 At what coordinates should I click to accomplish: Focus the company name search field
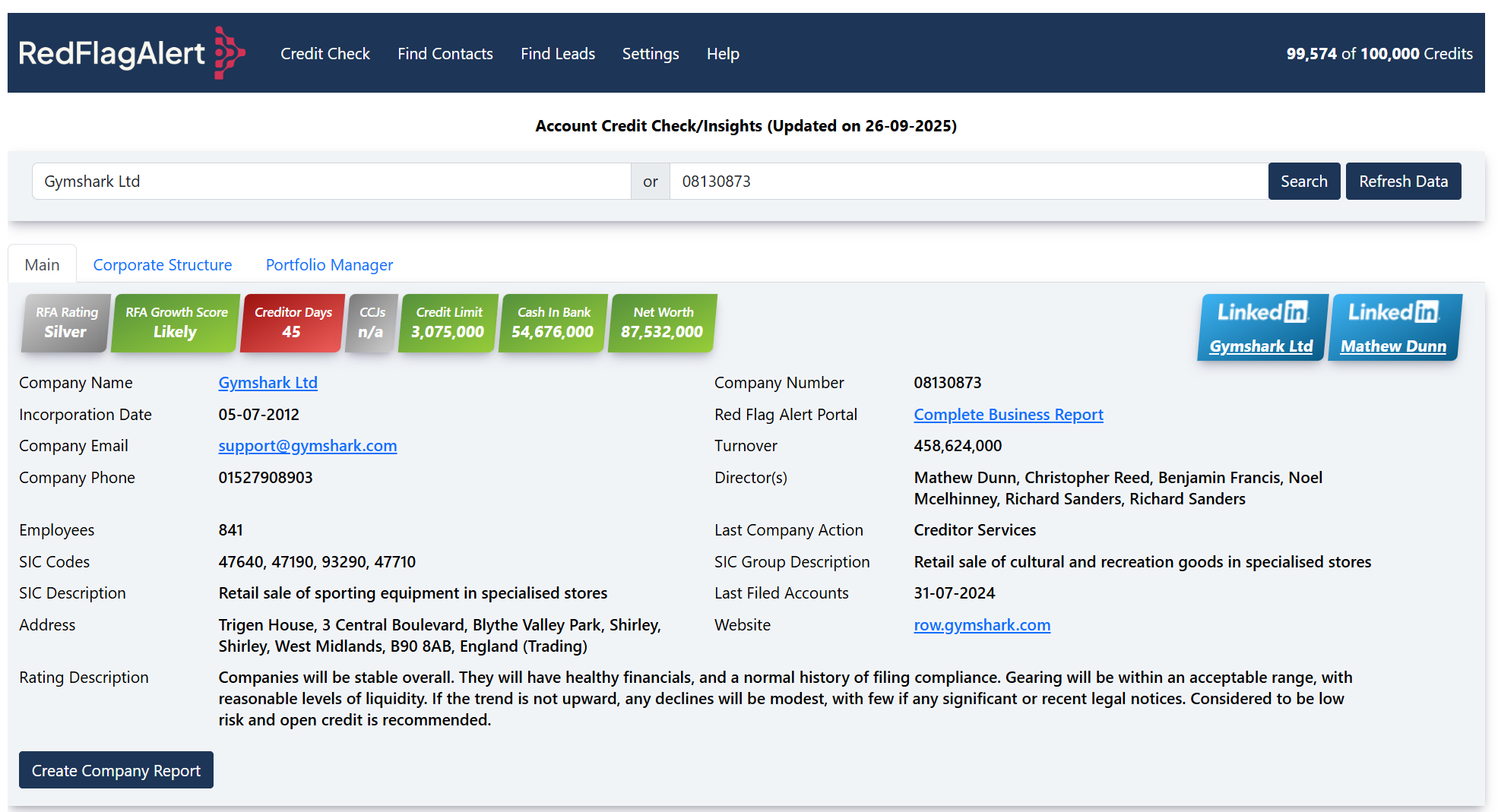pos(331,182)
